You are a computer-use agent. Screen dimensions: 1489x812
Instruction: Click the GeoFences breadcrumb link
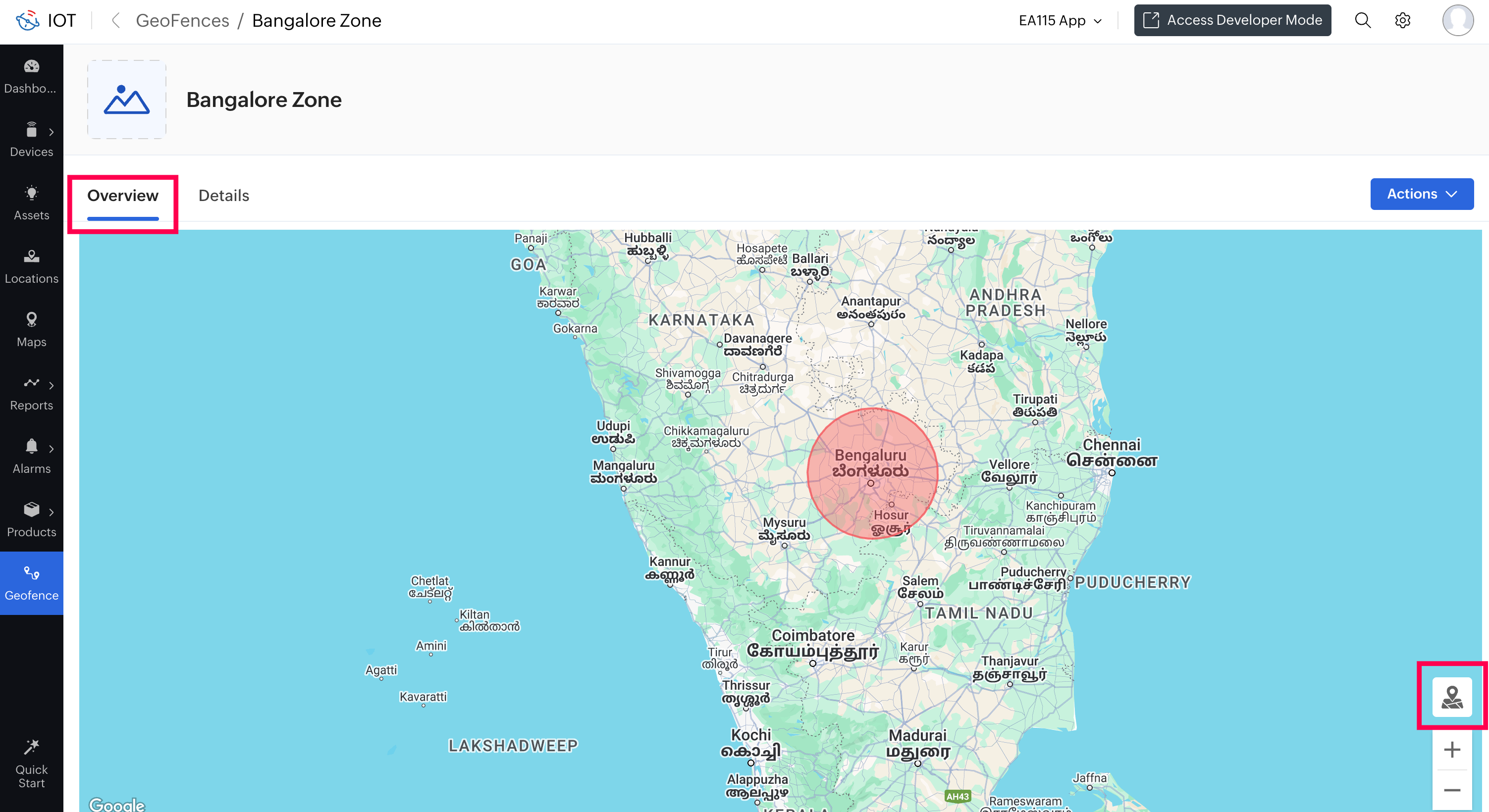(182, 20)
